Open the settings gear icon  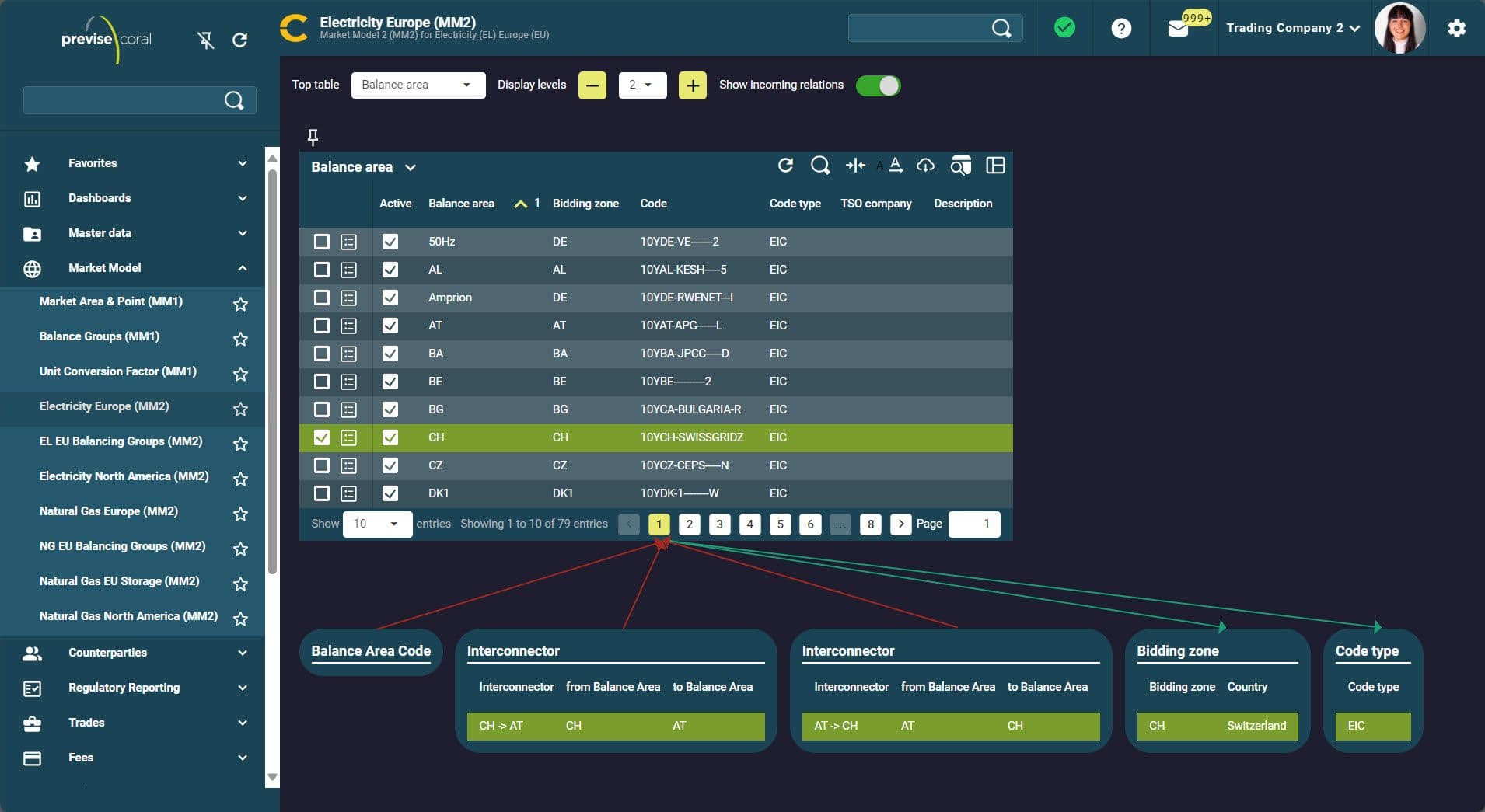coord(1456,29)
